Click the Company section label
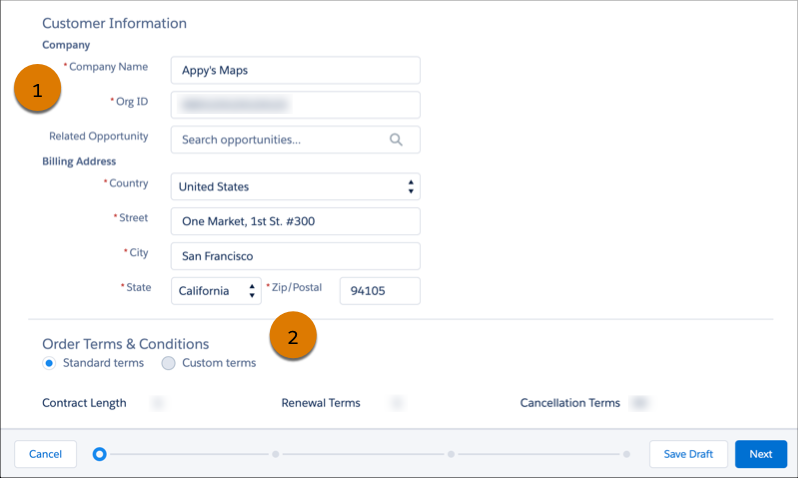 click(x=66, y=45)
